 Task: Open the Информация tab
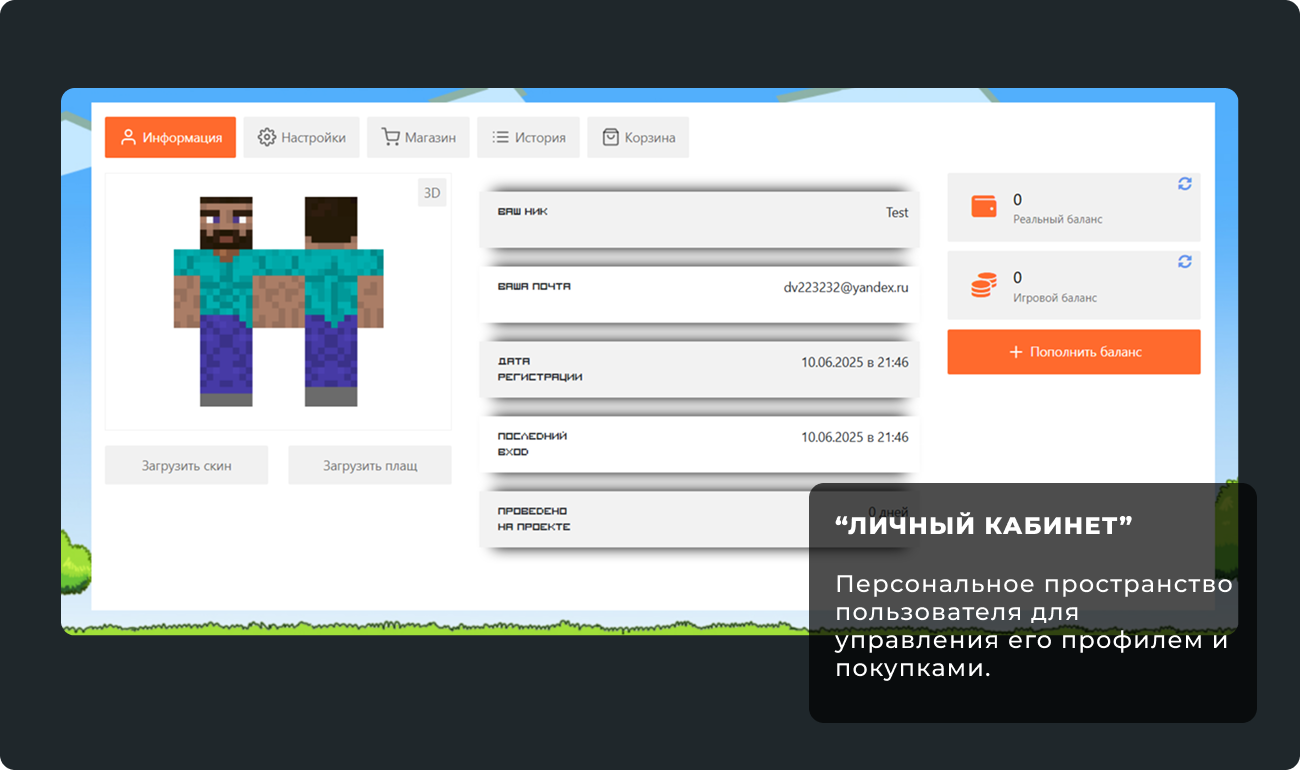click(x=170, y=138)
